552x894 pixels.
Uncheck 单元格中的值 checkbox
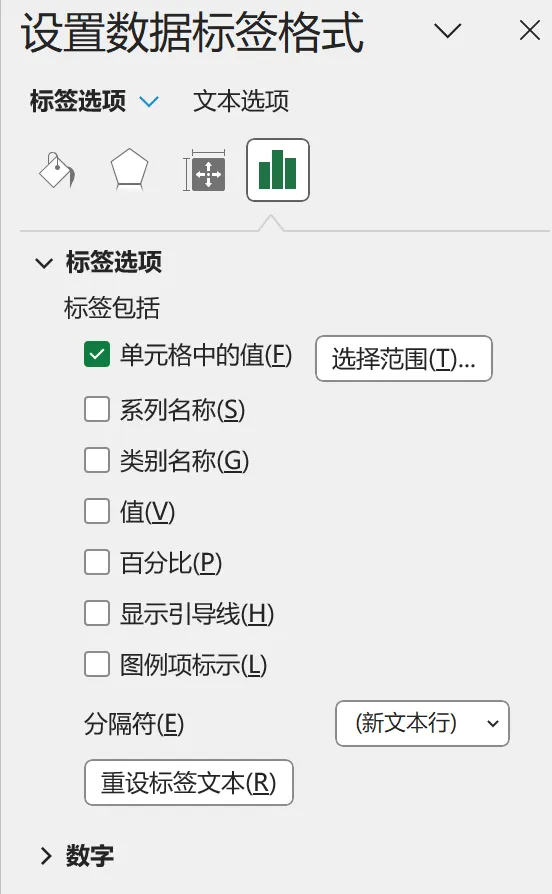click(x=97, y=355)
